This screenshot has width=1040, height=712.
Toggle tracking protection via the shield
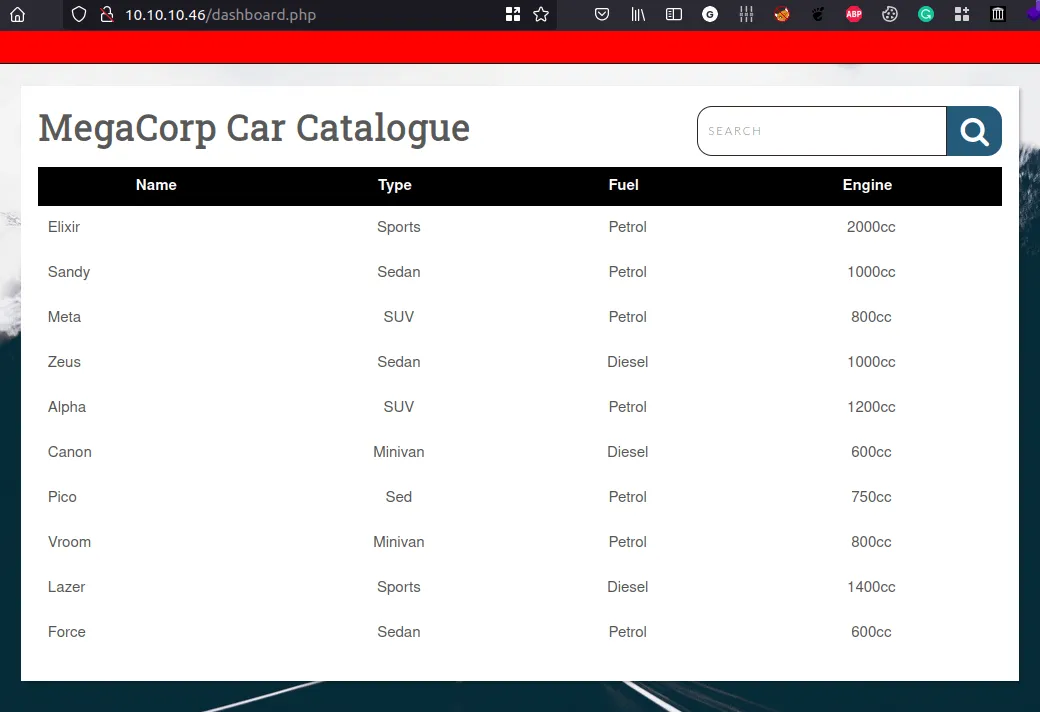(79, 15)
